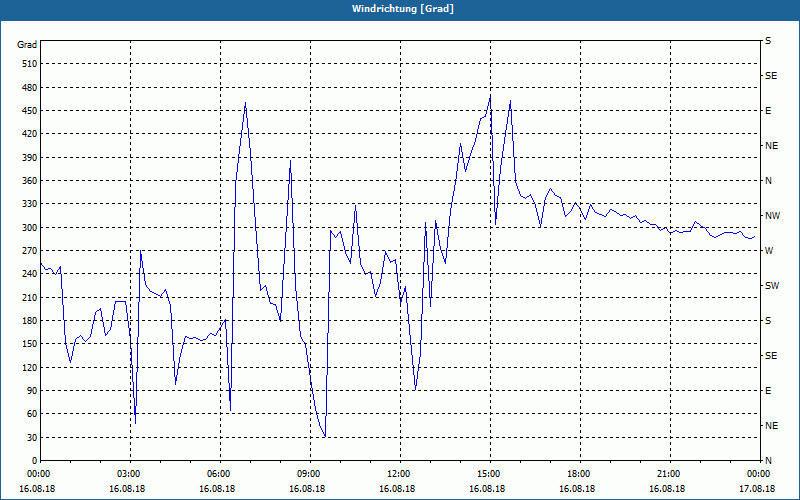
Task: Click the 17.08.18 date label
Action: (757, 488)
